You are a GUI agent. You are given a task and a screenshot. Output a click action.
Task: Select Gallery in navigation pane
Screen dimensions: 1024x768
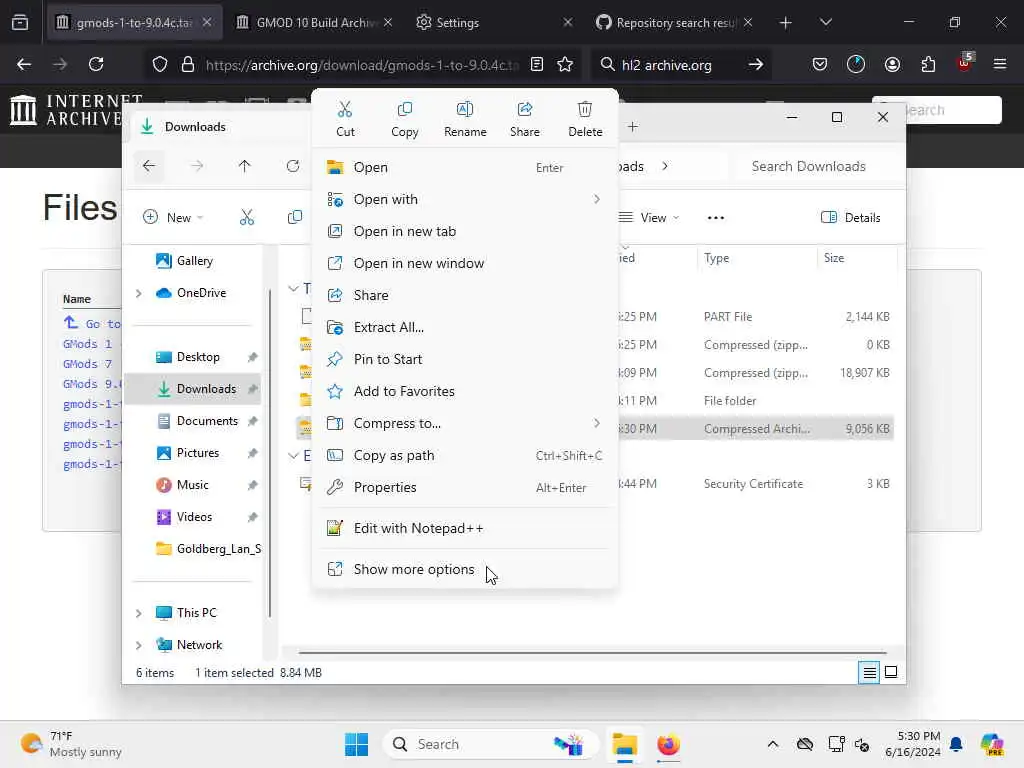point(194,261)
